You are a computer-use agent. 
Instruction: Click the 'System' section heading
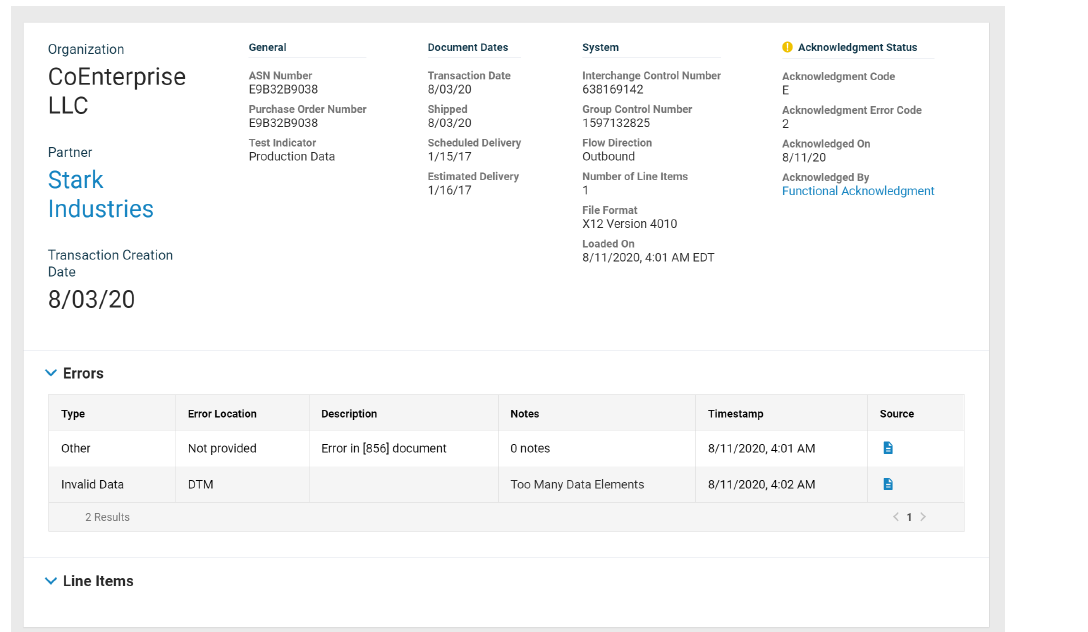tap(600, 47)
